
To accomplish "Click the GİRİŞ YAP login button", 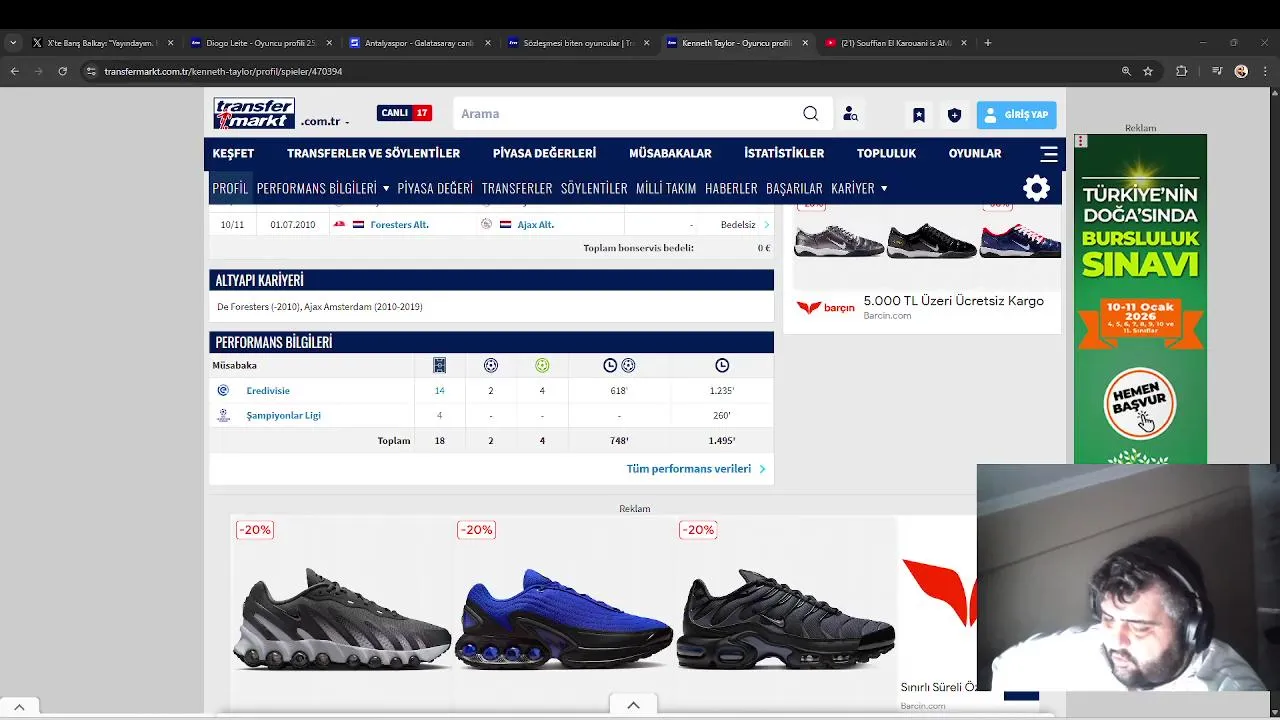I will coord(1016,115).
